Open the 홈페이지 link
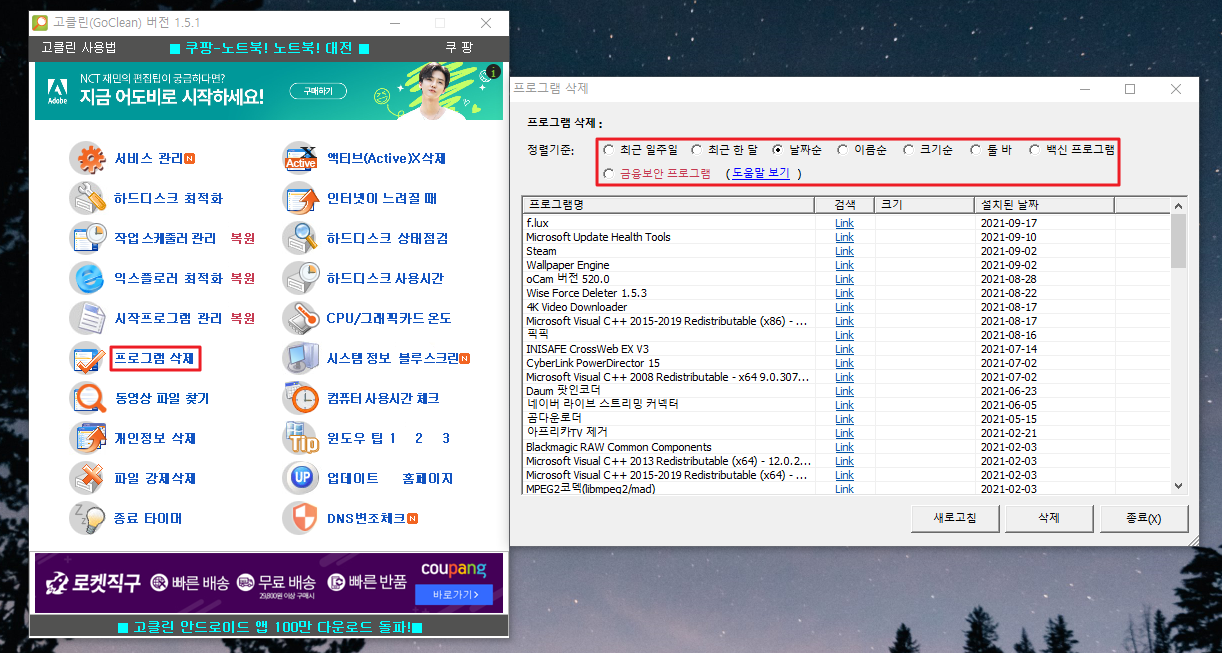Image resolution: width=1222 pixels, height=653 pixels. (x=427, y=478)
